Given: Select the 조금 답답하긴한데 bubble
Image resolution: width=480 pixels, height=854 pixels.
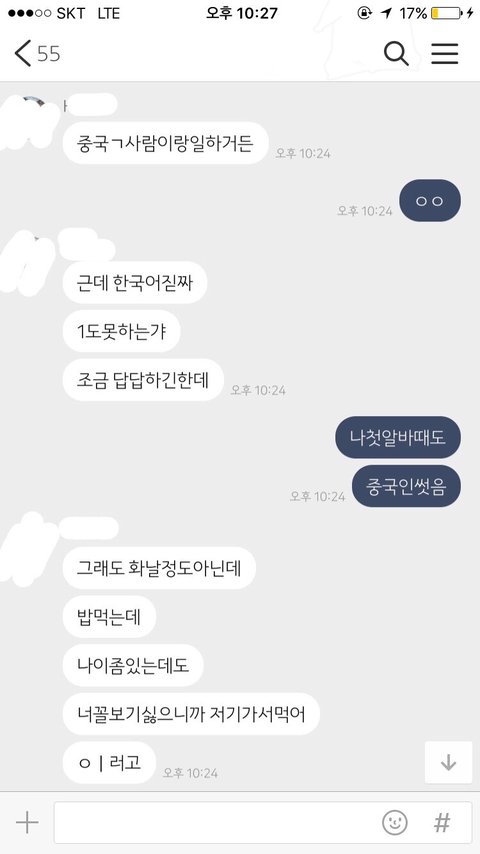Looking at the screenshot, I should [x=143, y=380].
